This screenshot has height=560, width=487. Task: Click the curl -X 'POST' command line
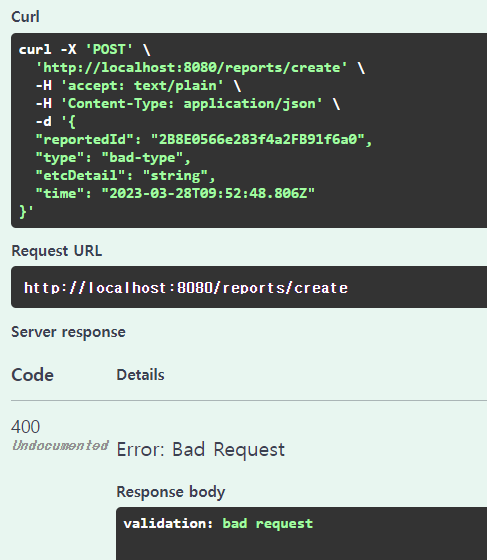(85, 50)
